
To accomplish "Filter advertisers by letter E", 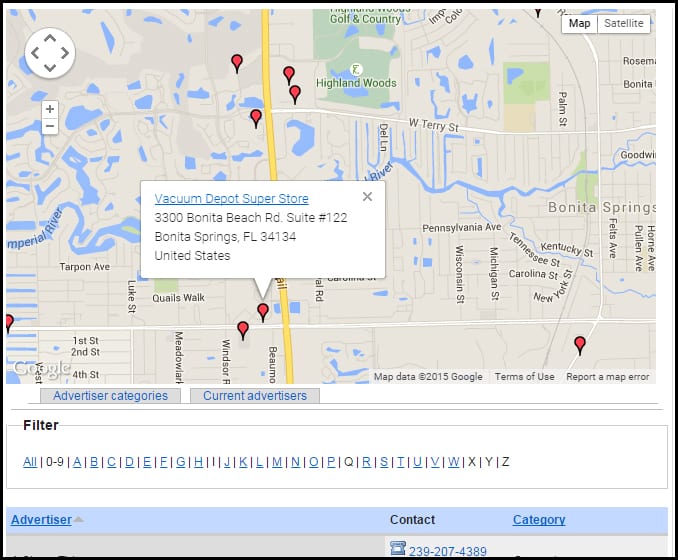I will 147,462.
